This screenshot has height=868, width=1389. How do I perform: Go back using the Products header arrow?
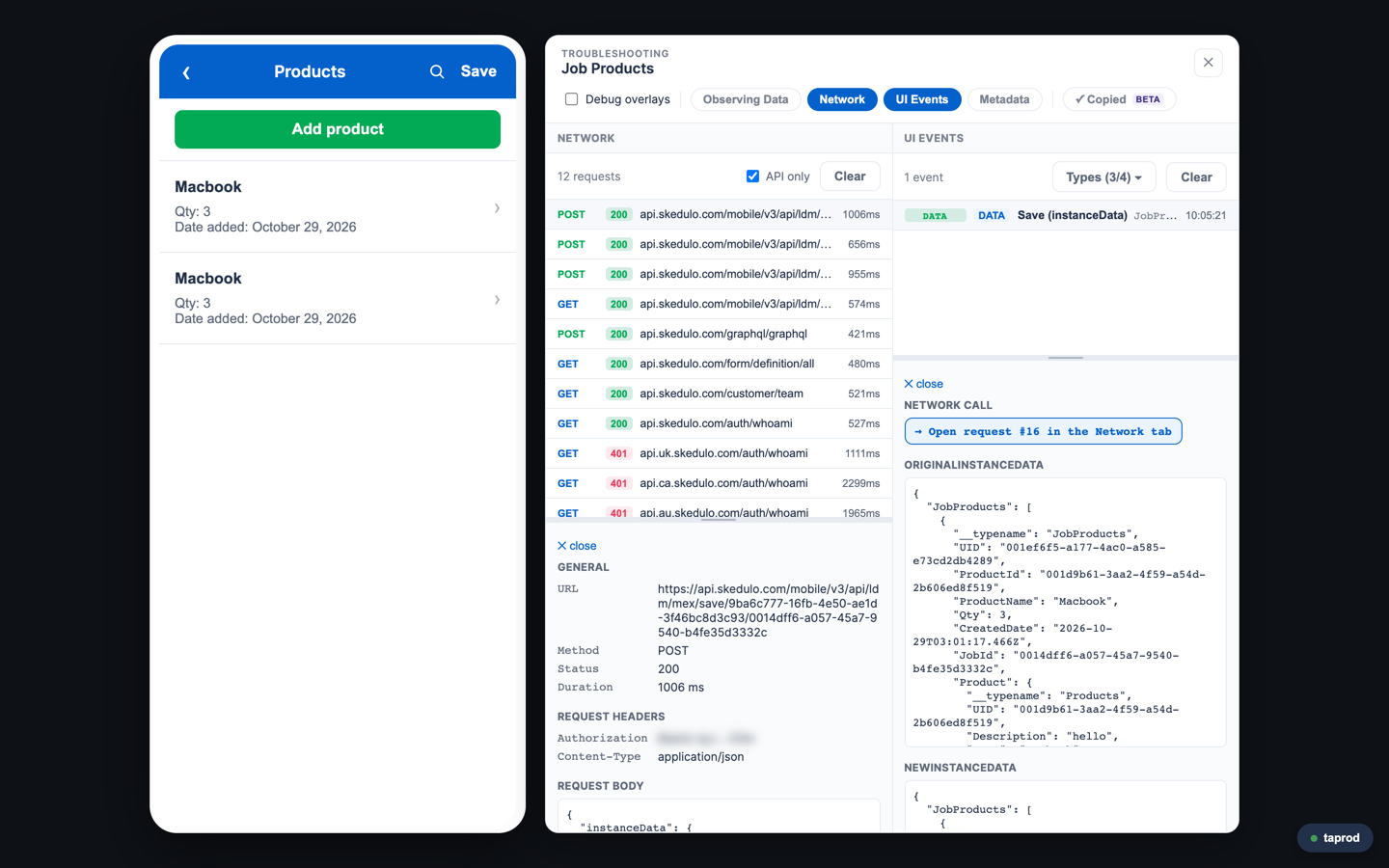point(186,72)
